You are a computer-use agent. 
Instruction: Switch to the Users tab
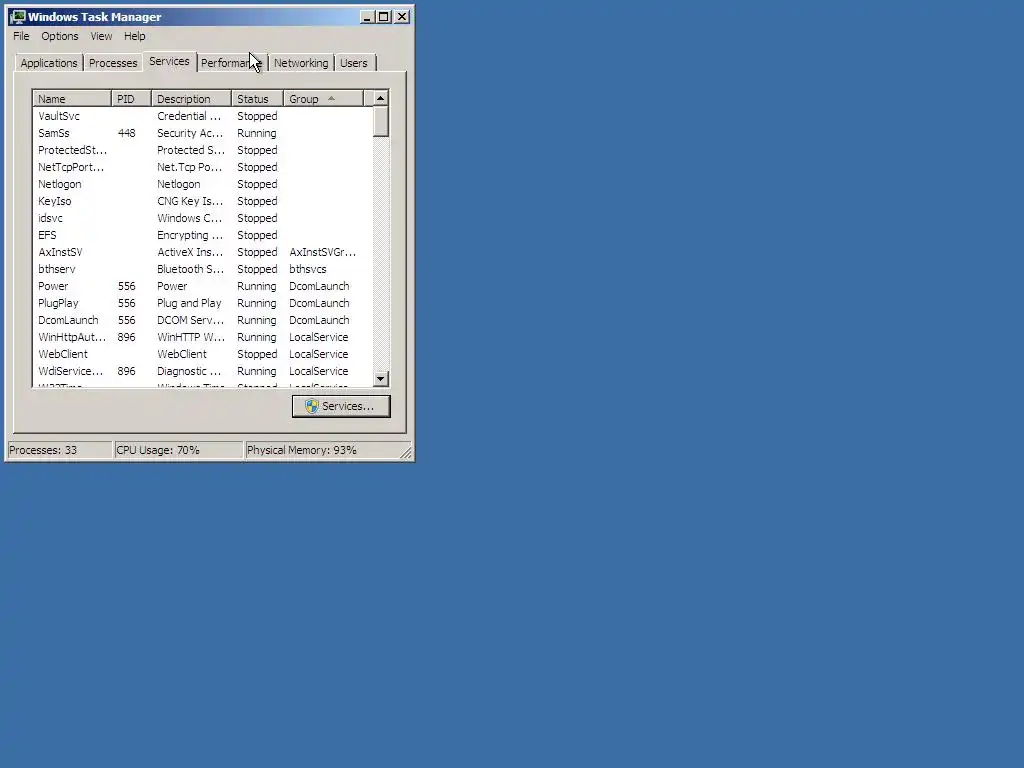click(x=354, y=63)
